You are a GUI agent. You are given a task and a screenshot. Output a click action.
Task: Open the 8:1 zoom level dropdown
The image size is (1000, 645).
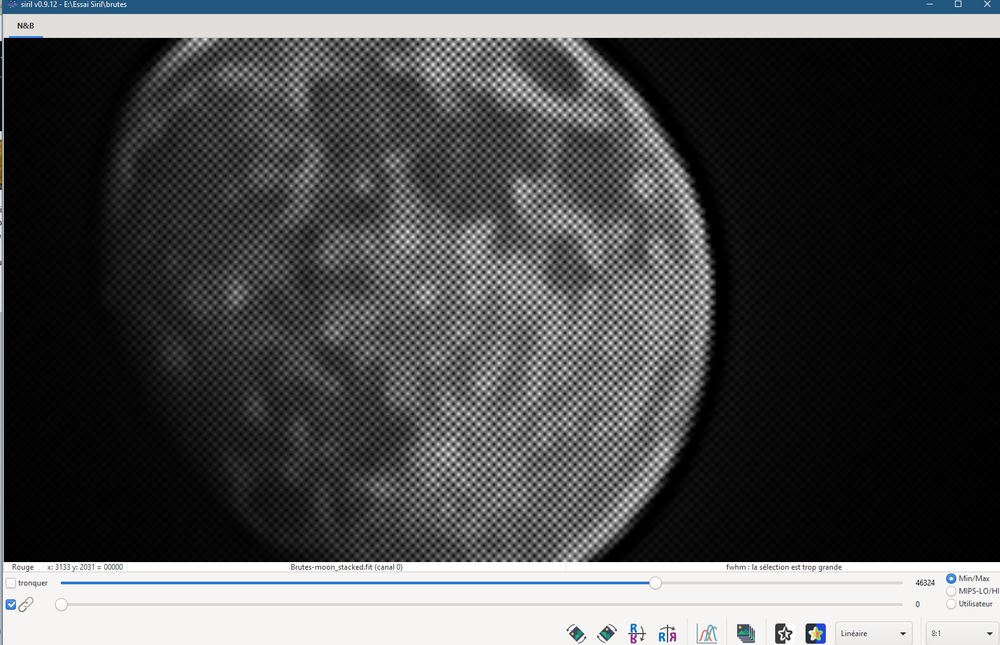click(x=962, y=634)
